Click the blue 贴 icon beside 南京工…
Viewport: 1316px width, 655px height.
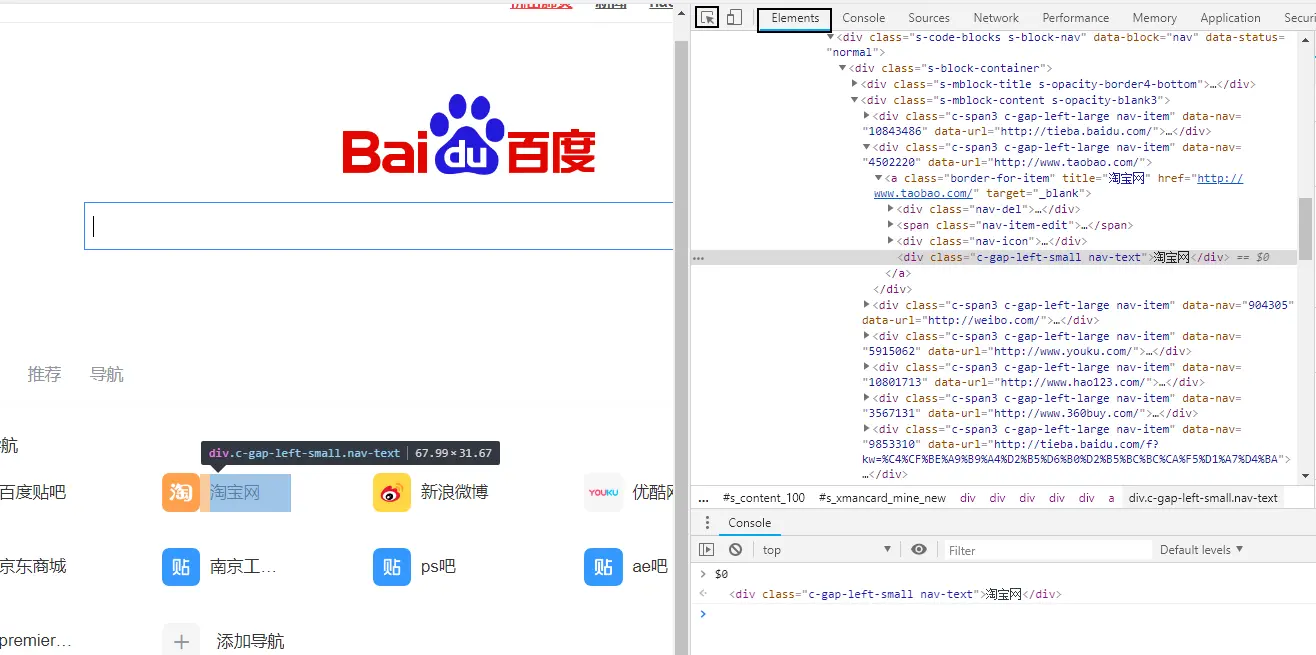click(181, 566)
